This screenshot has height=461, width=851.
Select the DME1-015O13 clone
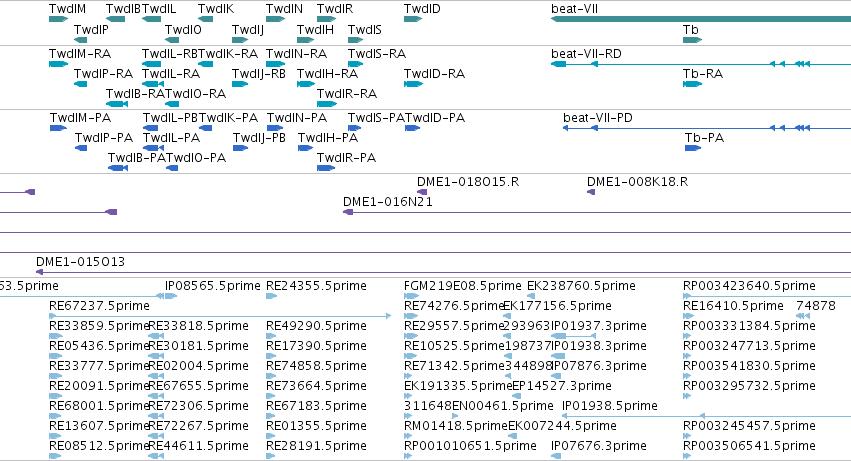point(443,273)
